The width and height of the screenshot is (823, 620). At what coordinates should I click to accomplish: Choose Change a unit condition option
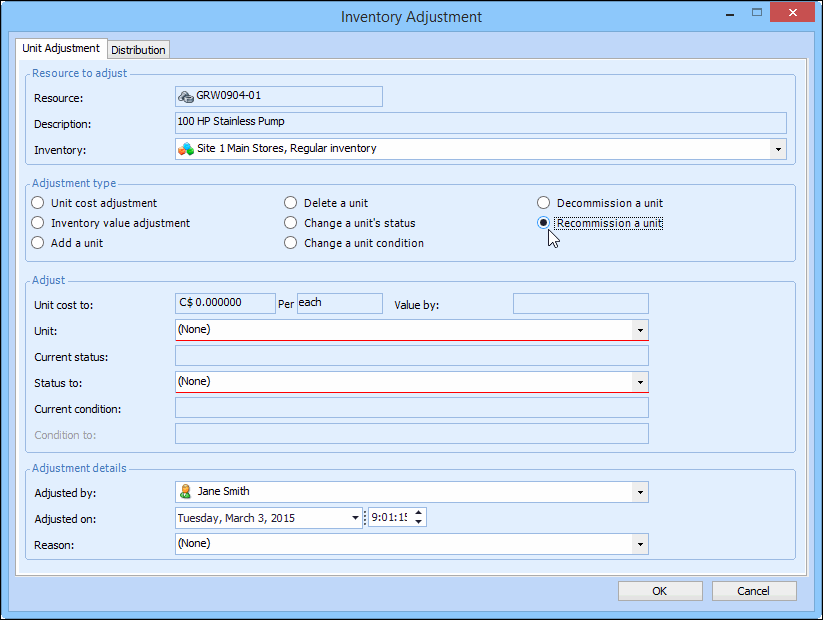click(291, 243)
